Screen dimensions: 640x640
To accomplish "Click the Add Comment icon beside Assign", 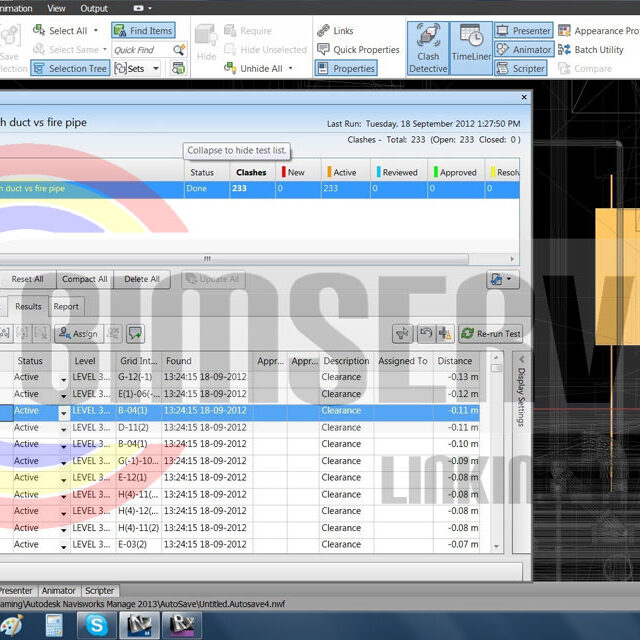I will [x=135, y=333].
